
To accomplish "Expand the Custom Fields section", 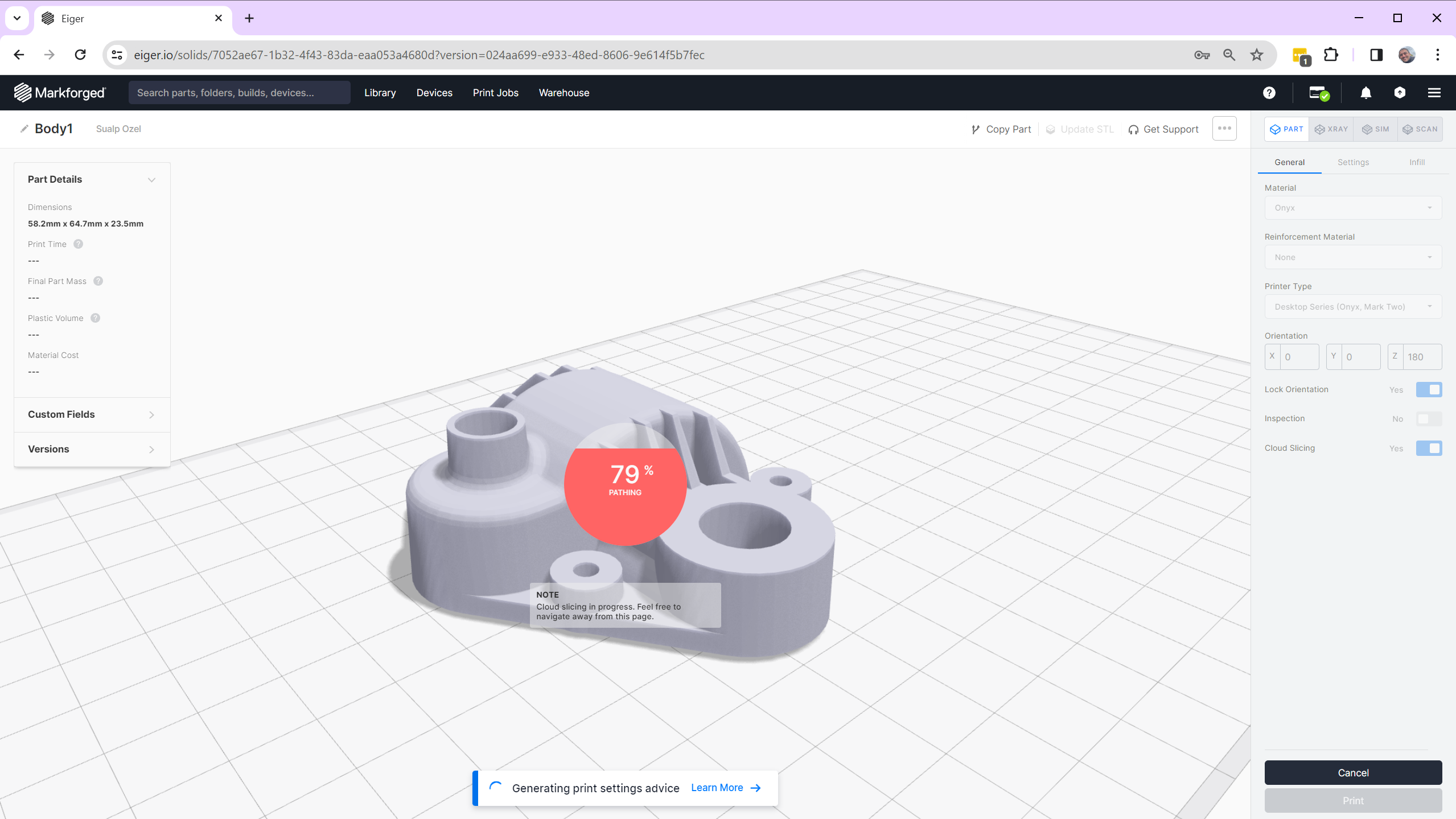I will 92,414.
